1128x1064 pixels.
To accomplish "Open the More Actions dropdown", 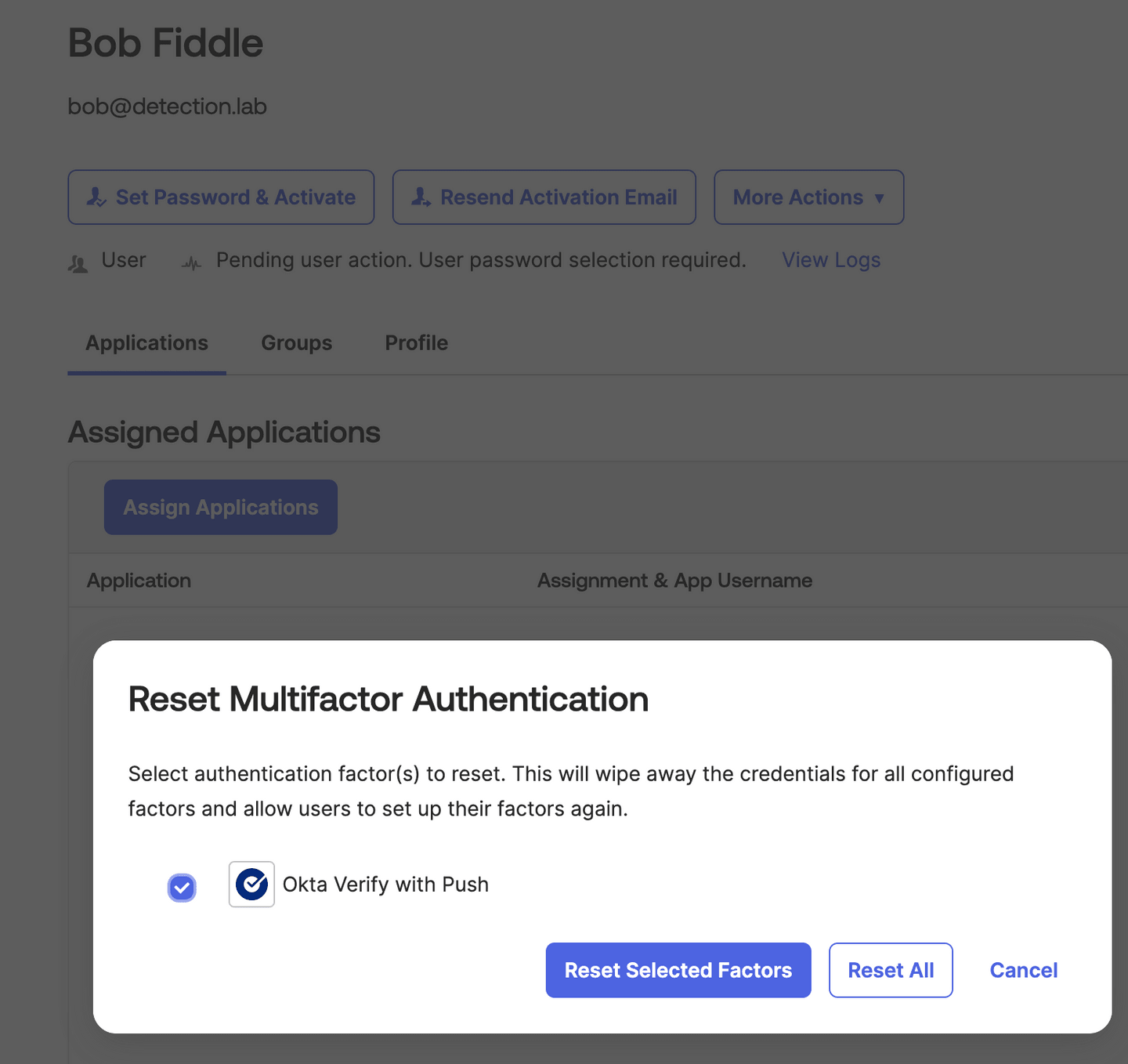I will click(x=808, y=197).
